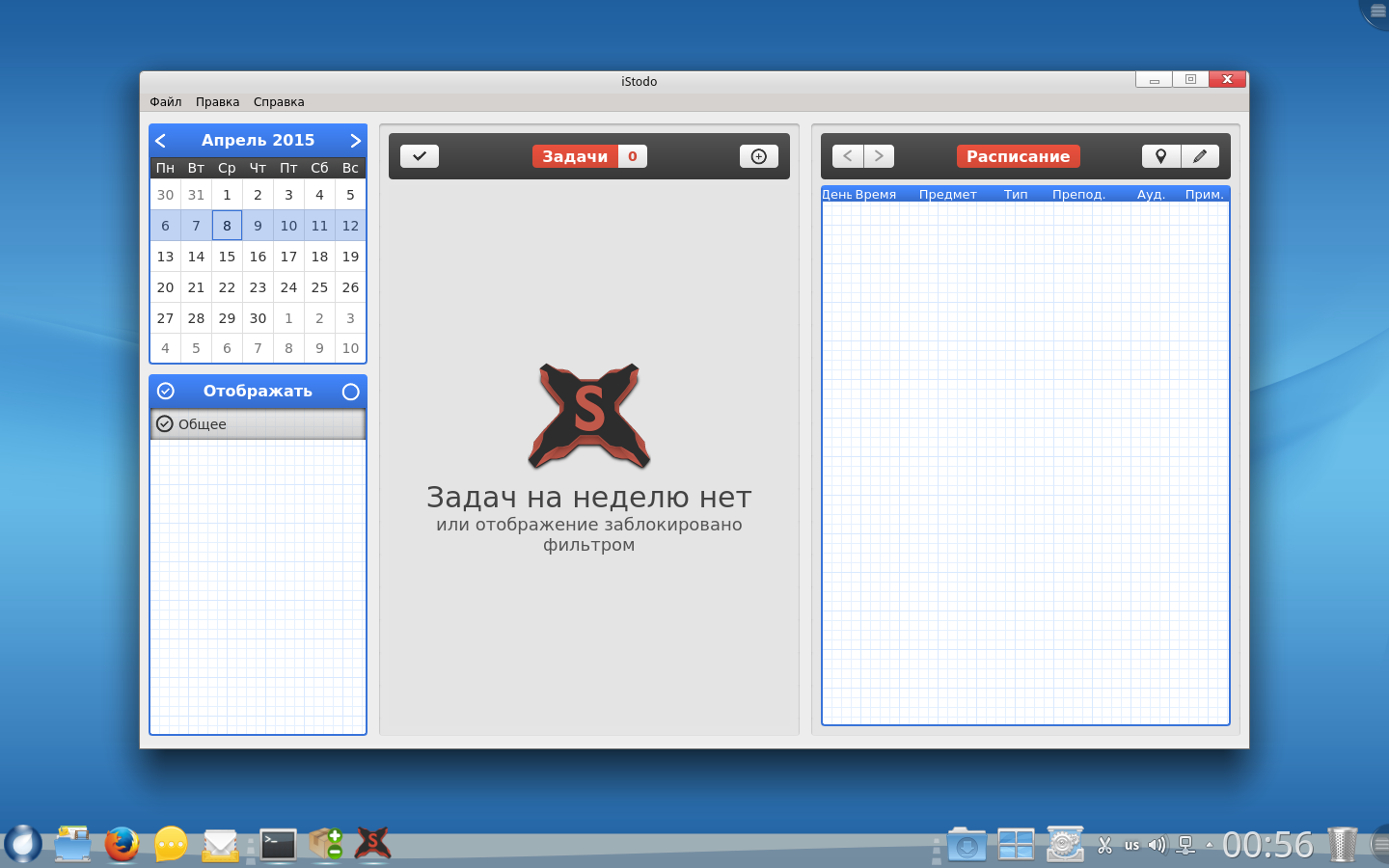
Task: Open the Правка menu
Action: click(218, 102)
